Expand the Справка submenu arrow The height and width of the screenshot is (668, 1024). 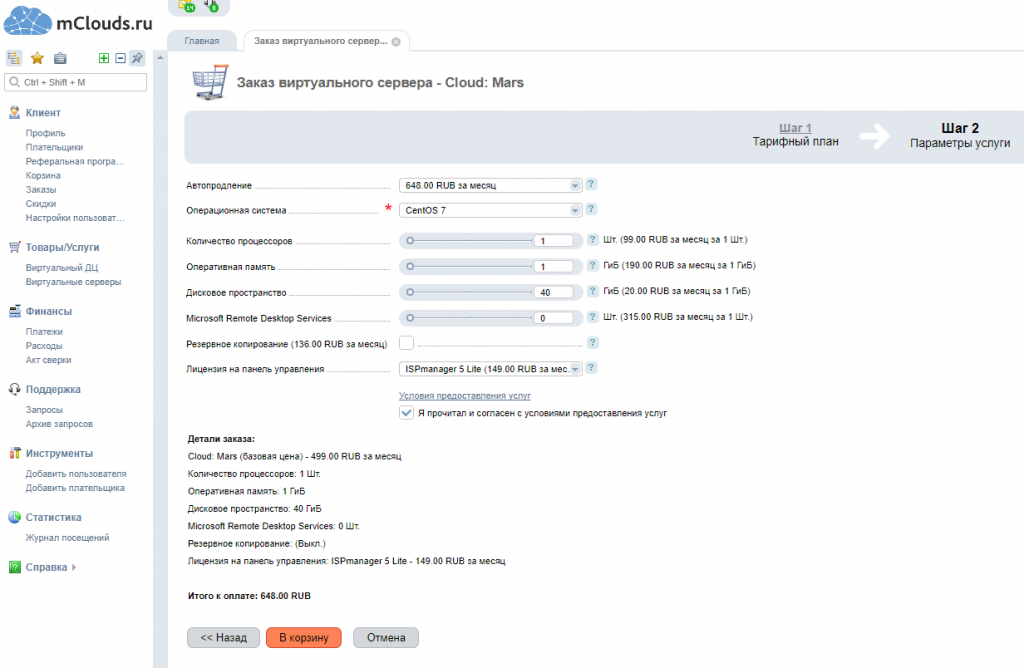point(74,567)
